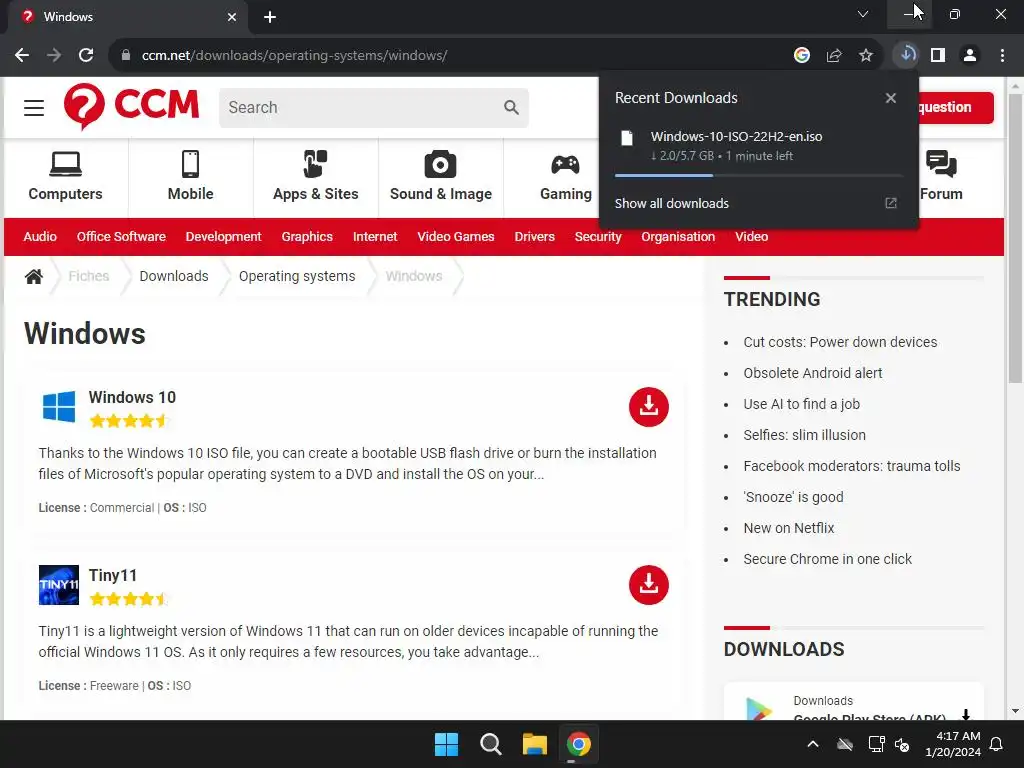Open the Sound & Image category
The height and width of the screenshot is (768, 1024).
pos(441,176)
